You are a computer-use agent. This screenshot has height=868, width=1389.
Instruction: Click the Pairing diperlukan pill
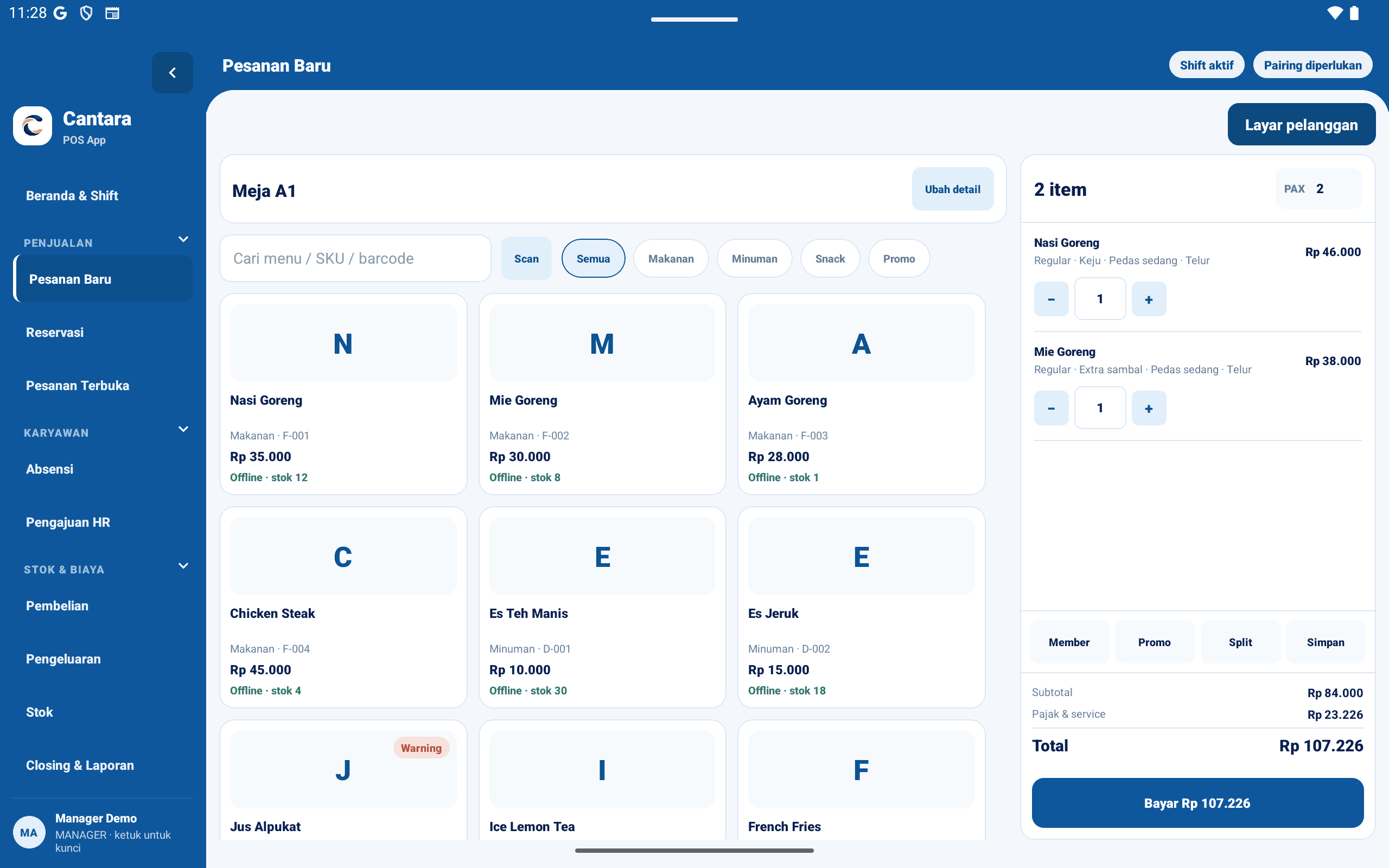[1312, 65]
